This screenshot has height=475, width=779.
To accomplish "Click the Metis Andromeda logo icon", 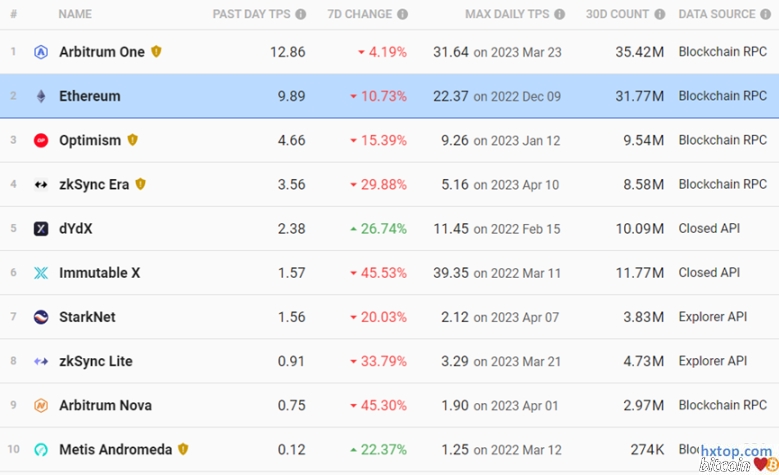I will (x=41, y=450).
